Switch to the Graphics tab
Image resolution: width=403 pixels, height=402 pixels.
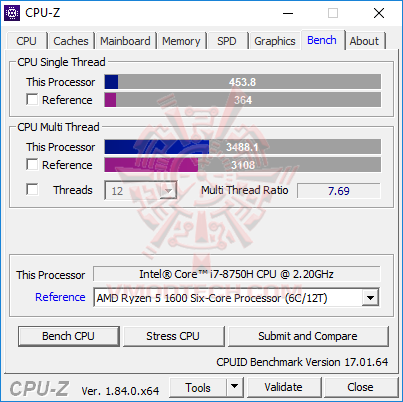pos(275,41)
